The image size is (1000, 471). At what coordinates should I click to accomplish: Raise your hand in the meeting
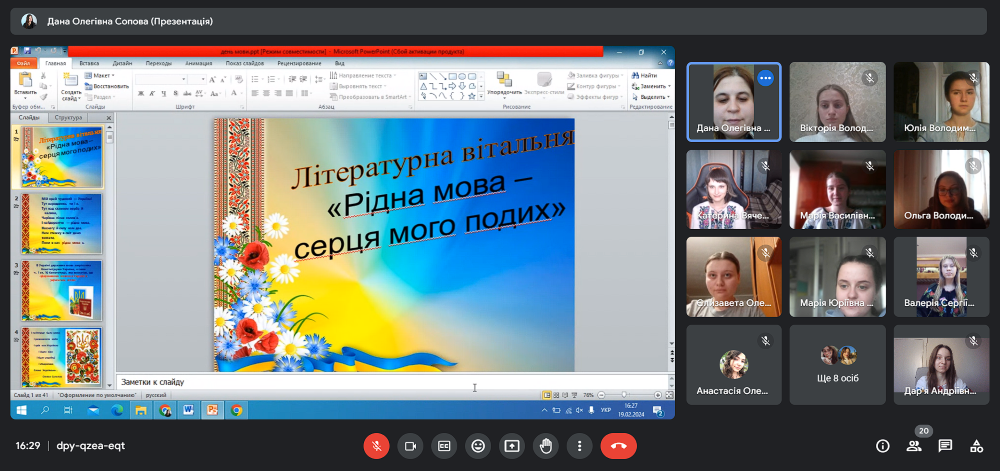coord(546,446)
